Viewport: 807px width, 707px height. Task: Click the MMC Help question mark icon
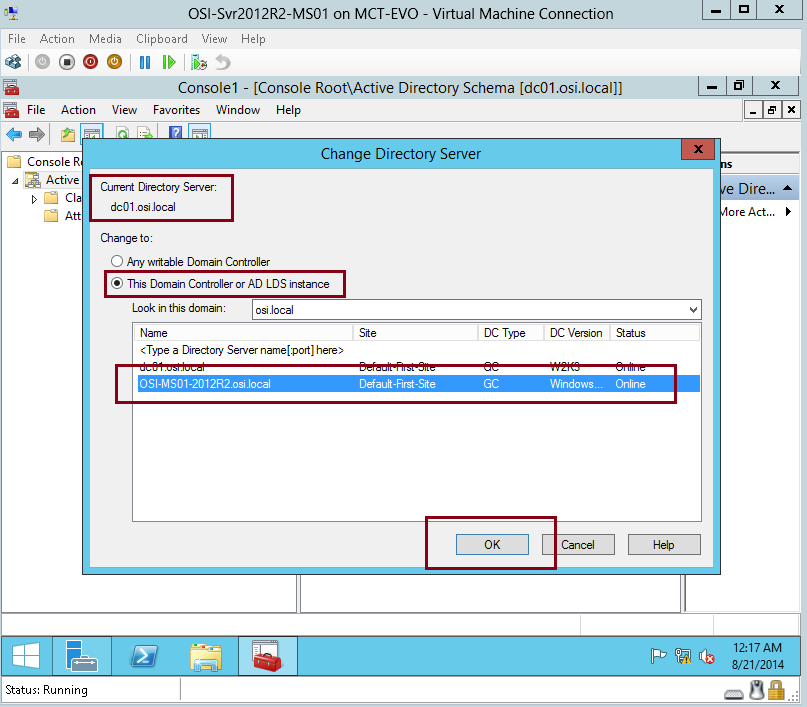click(176, 133)
